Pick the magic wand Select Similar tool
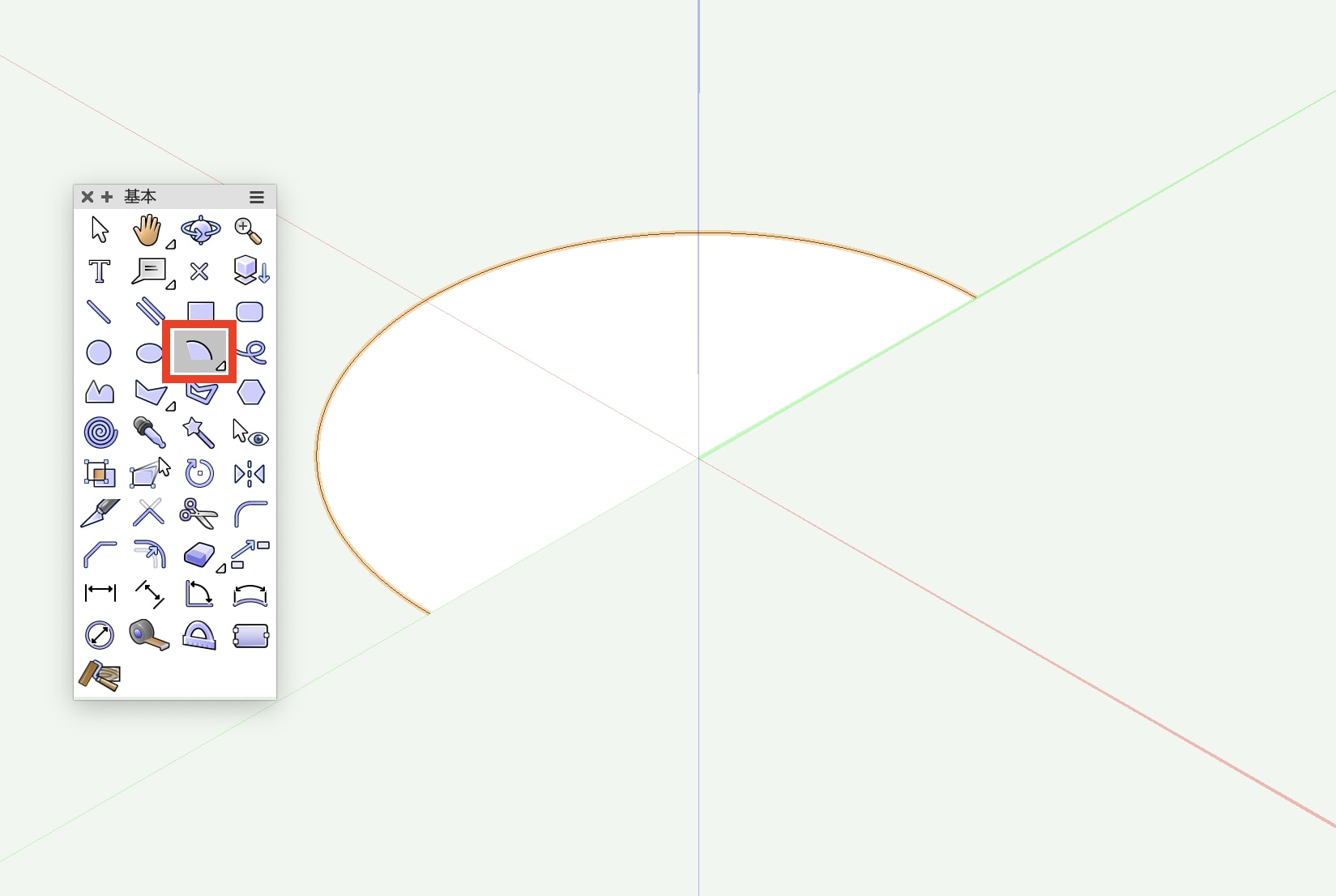This screenshot has width=1336, height=896. pyautogui.click(x=198, y=433)
